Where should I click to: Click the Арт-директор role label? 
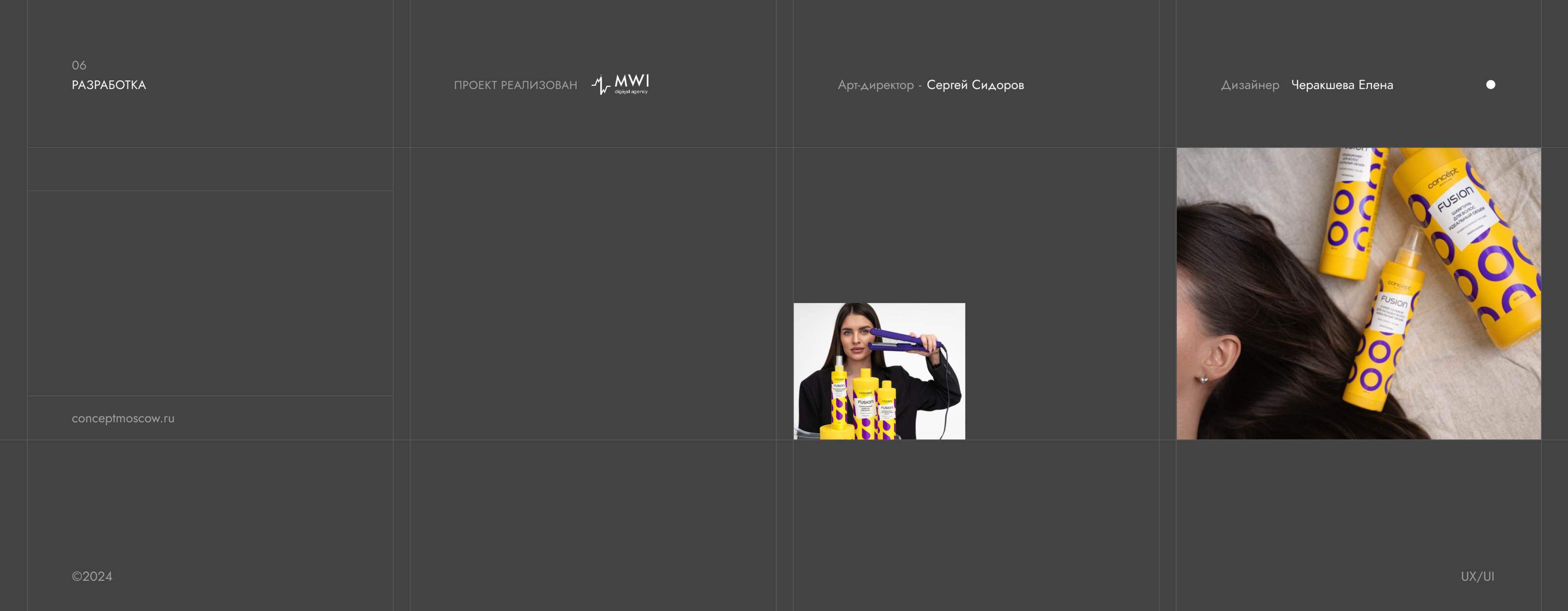click(875, 85)
